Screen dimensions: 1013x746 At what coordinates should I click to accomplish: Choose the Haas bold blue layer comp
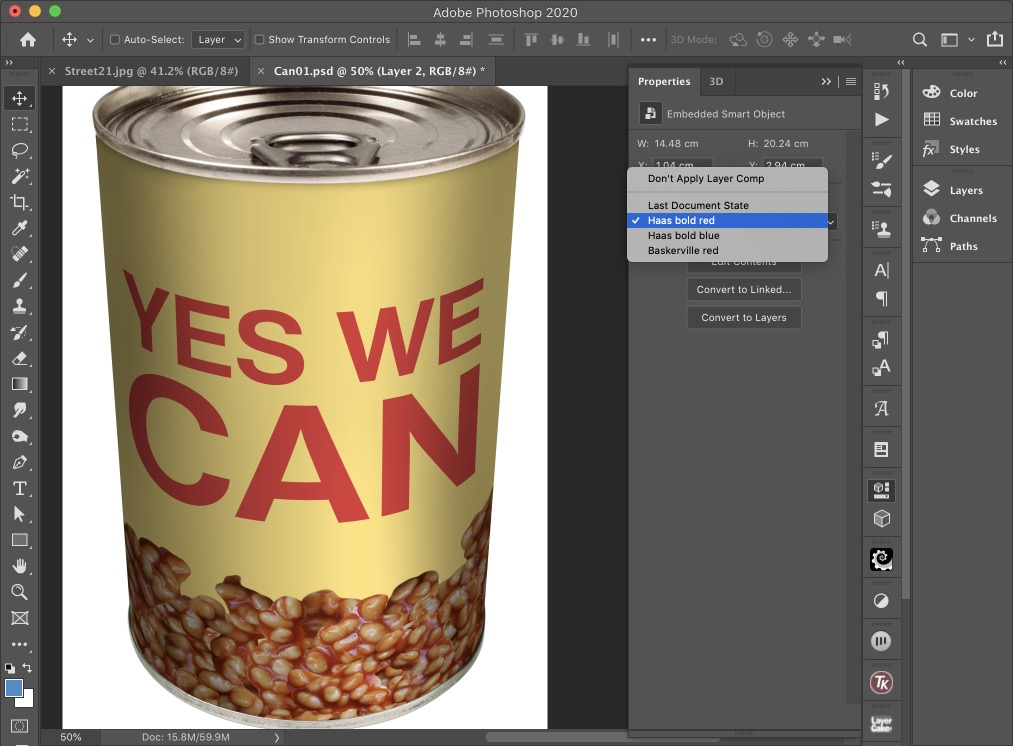pyautogui.click(x=683, y=236)
